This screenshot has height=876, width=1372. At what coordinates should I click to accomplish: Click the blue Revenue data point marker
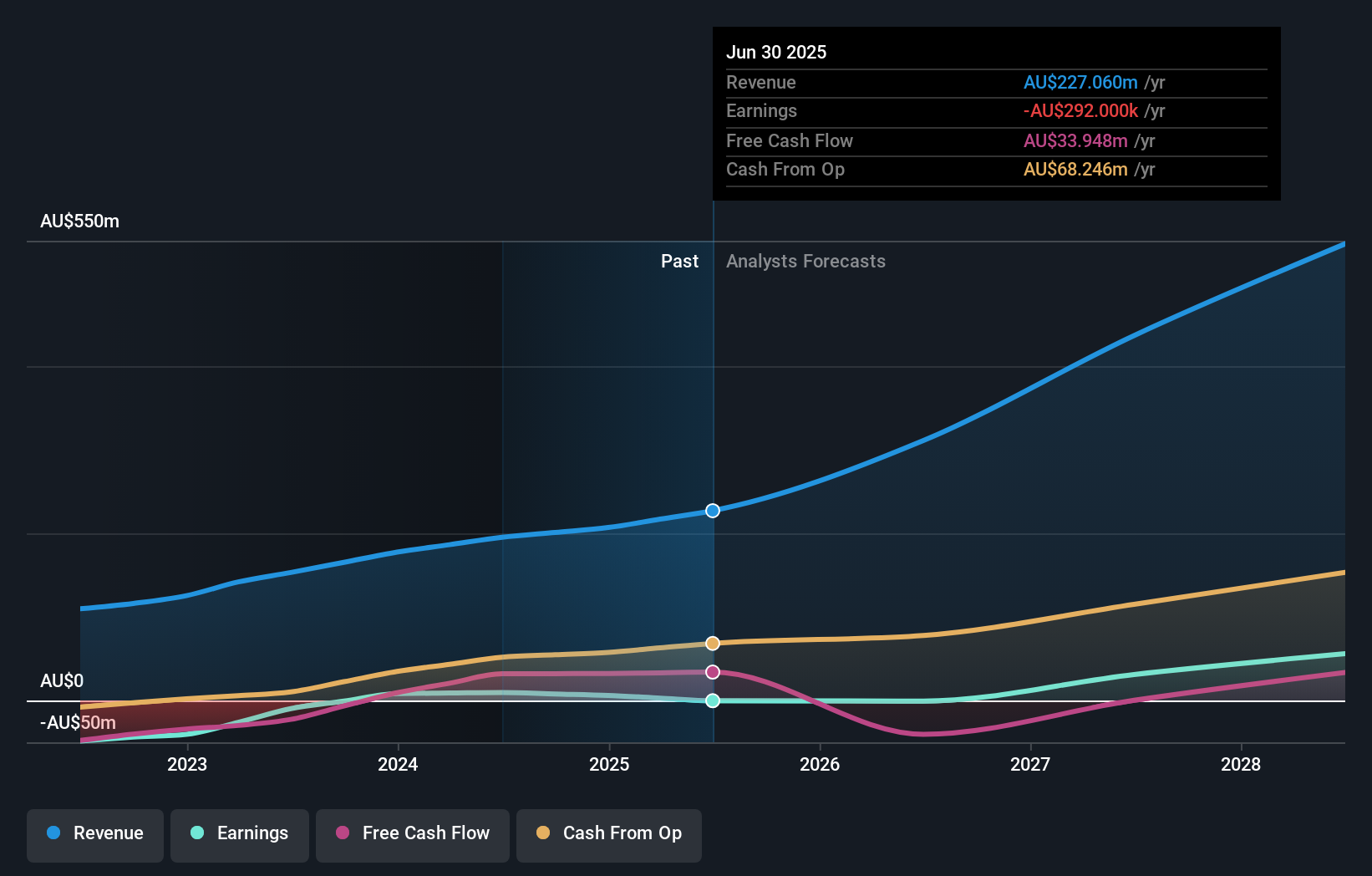pyautogui.click(x=712, y=511)
